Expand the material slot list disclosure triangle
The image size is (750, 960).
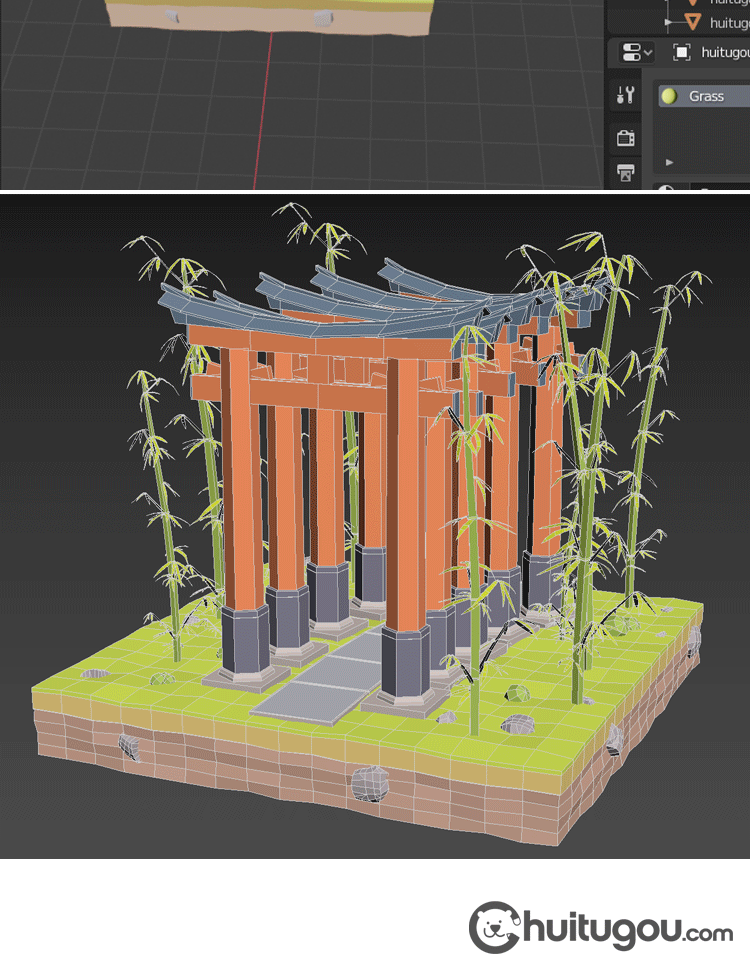669,162
